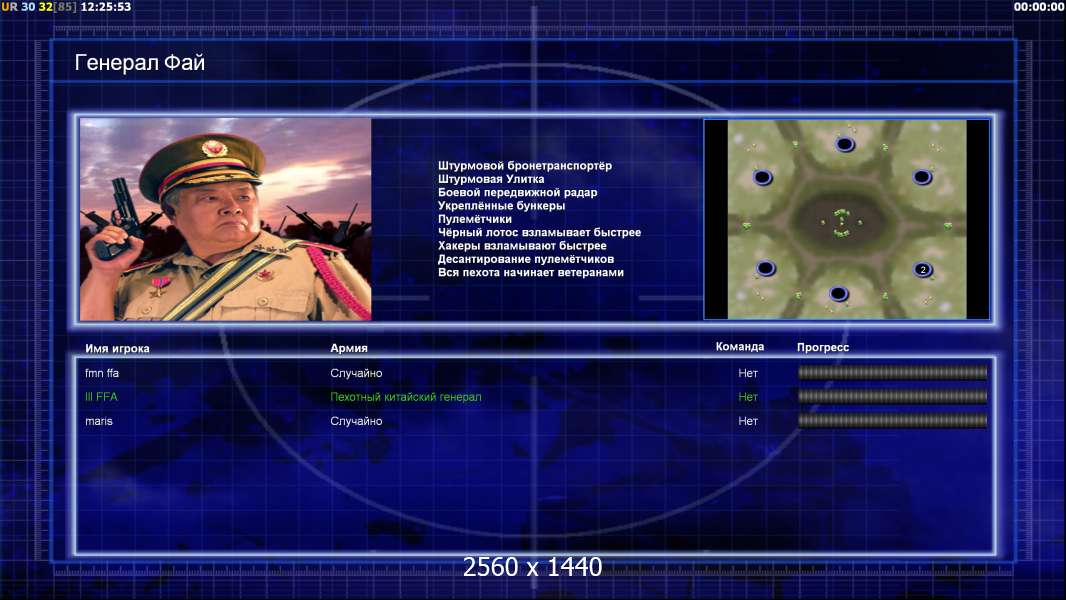Click "Десантирование пулемётчиков" line

[x=526, y=259]
